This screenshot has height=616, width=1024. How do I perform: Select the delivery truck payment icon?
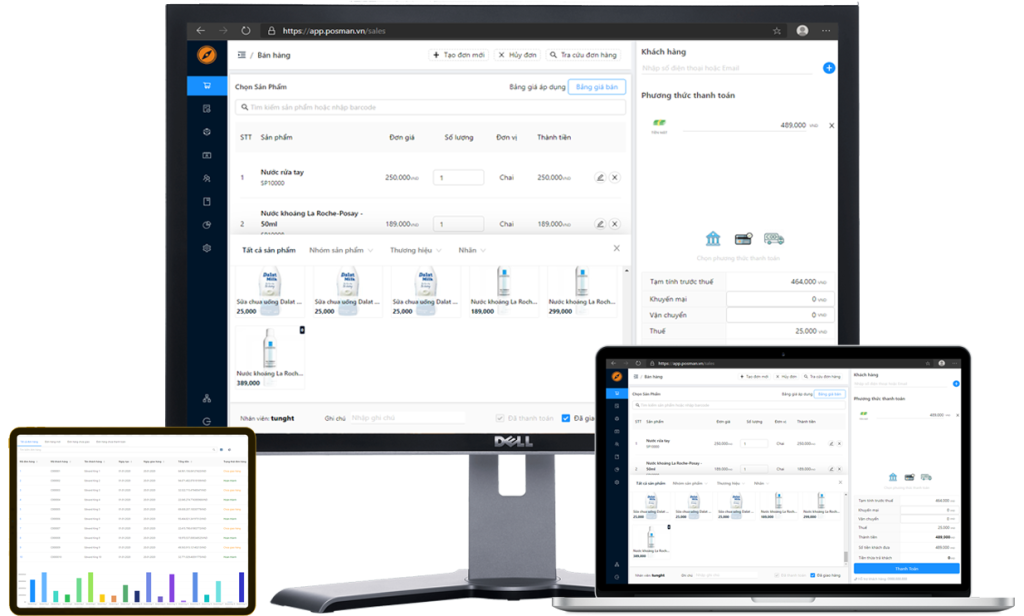tap(772, 238)
